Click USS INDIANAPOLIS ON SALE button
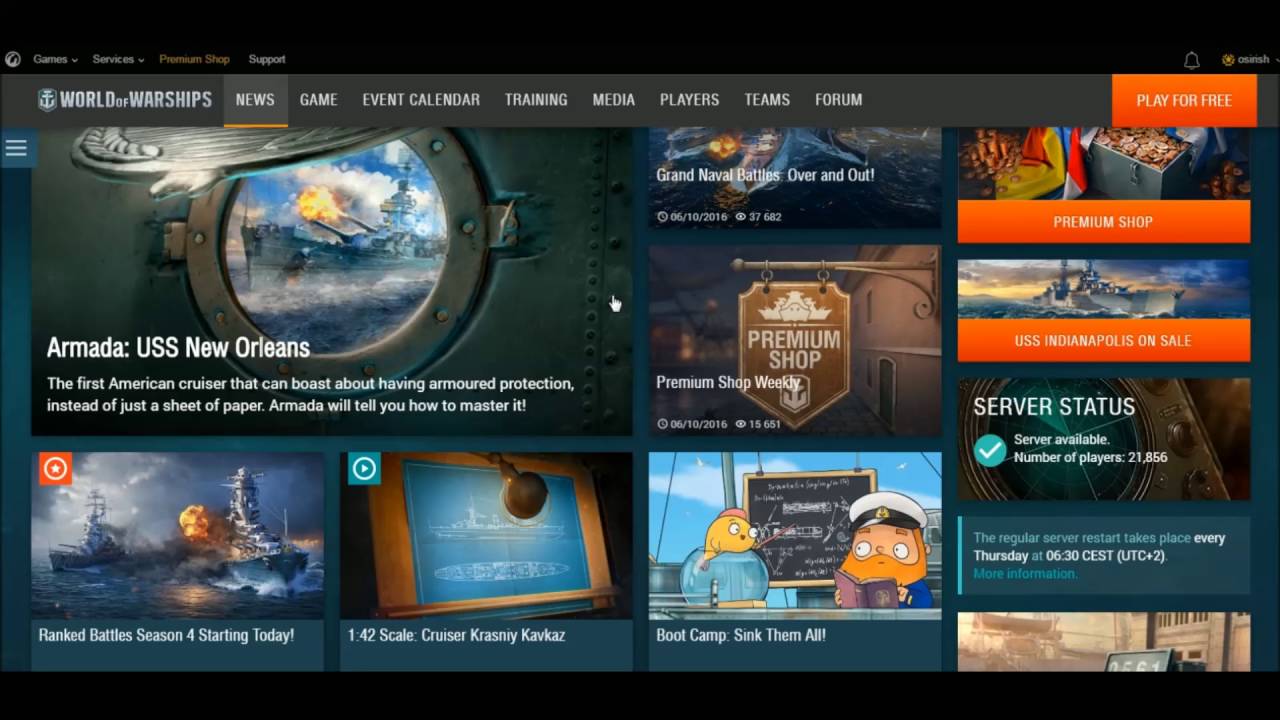This screenshot has height=720, width=1280. [1103, 341]
